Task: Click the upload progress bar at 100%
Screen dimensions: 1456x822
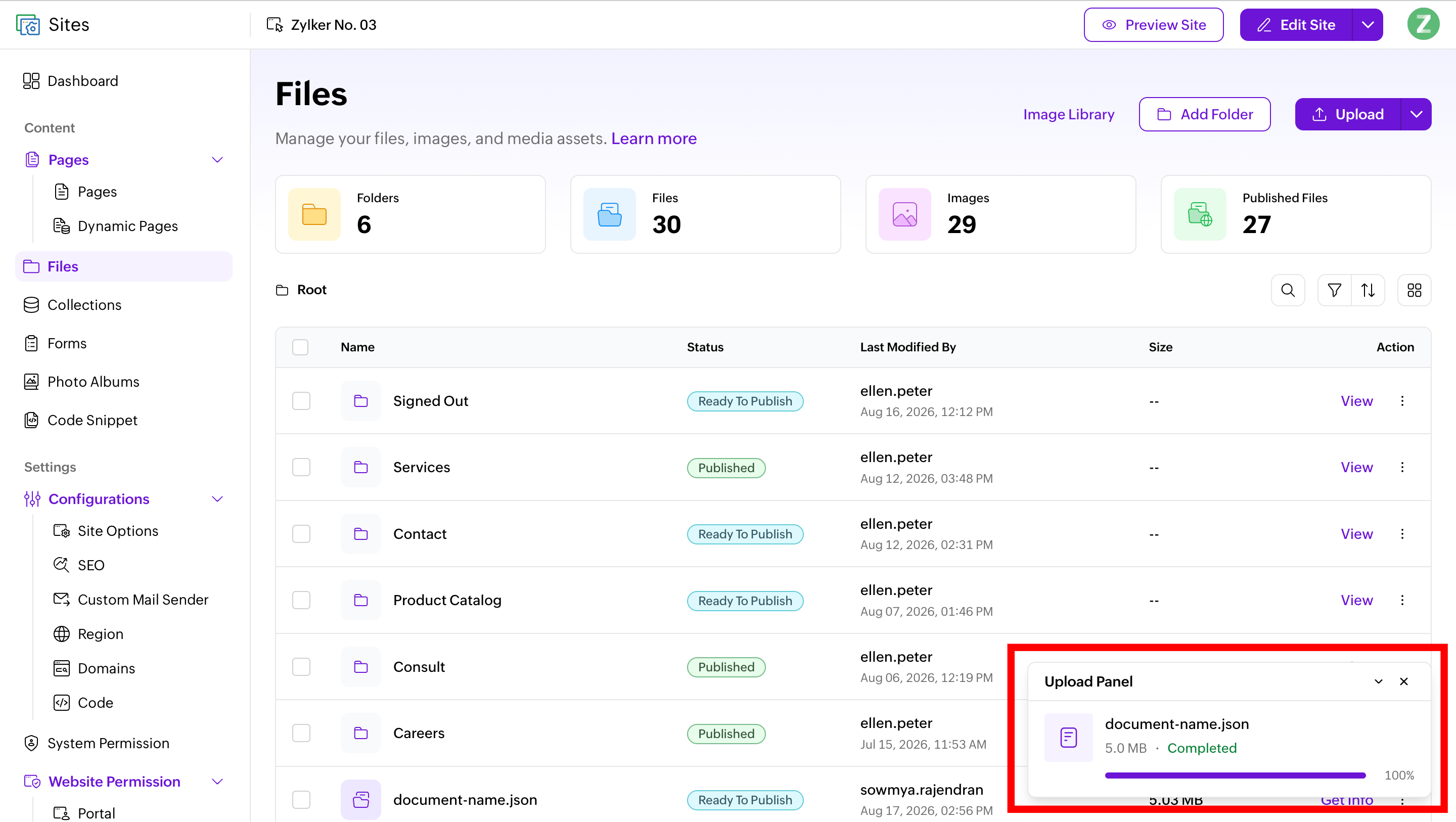Action: (1235, 775)
